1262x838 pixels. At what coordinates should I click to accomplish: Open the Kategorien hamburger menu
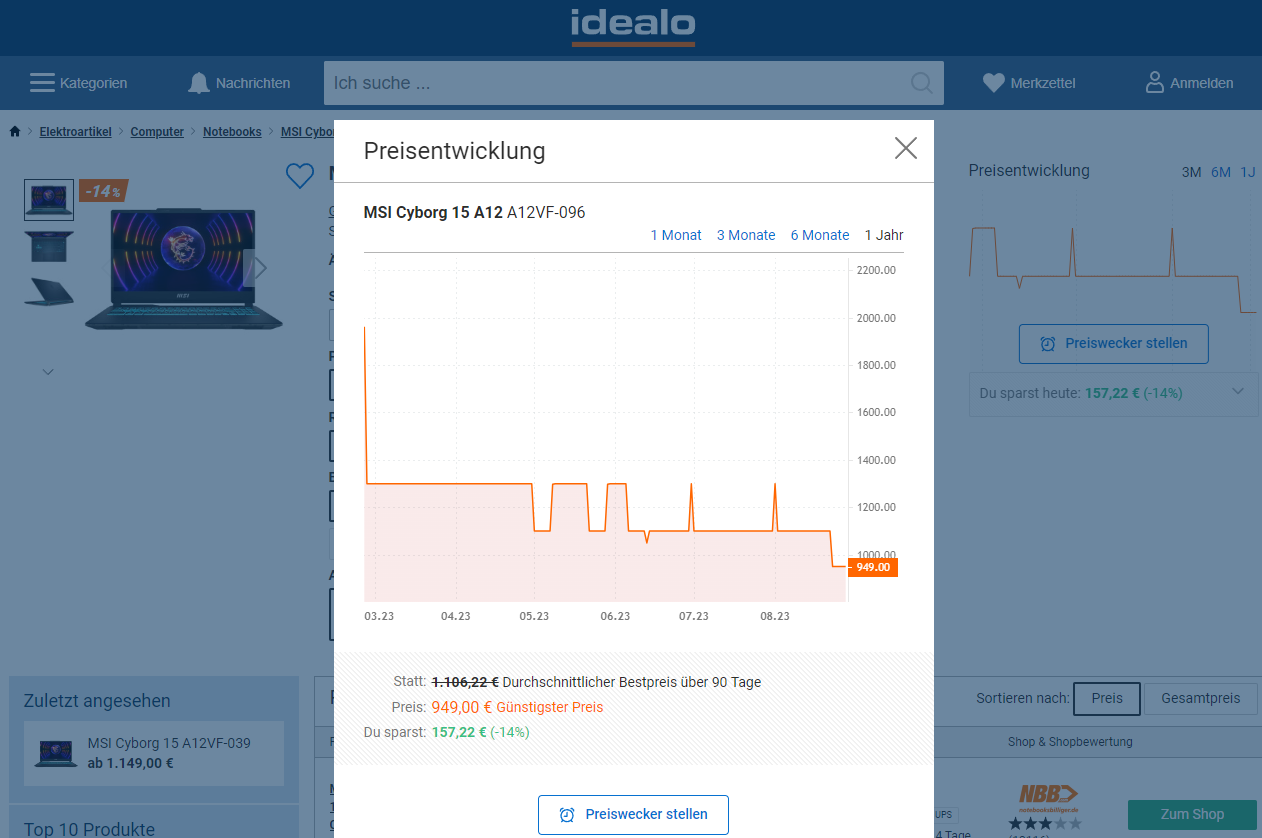click(42, 83)
